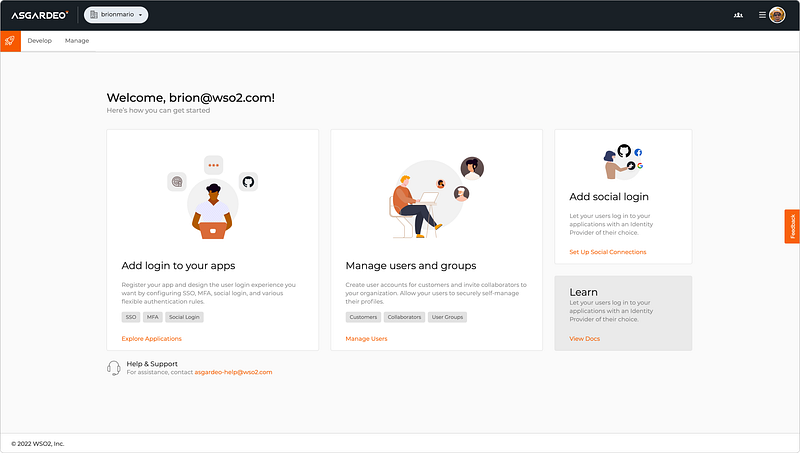This screenshot has height=453, width=800.
Task: Select the SSO tag
Action: pyautogui.click(x=131, y=317)
